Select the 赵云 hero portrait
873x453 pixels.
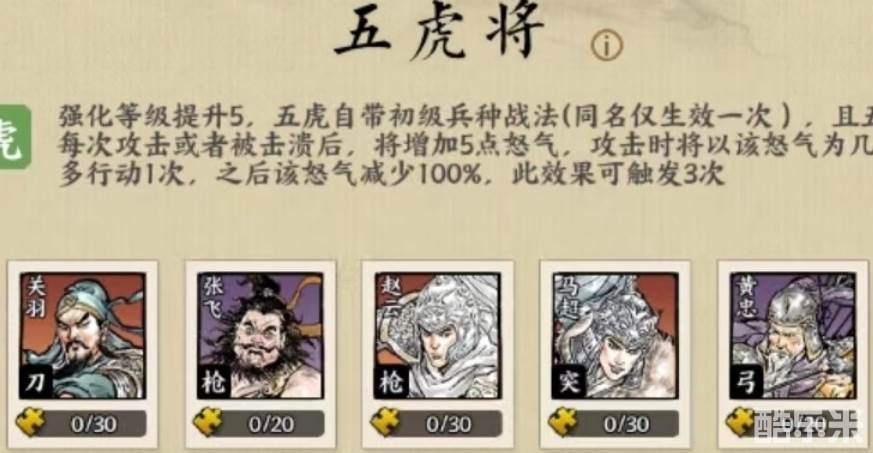437,335
